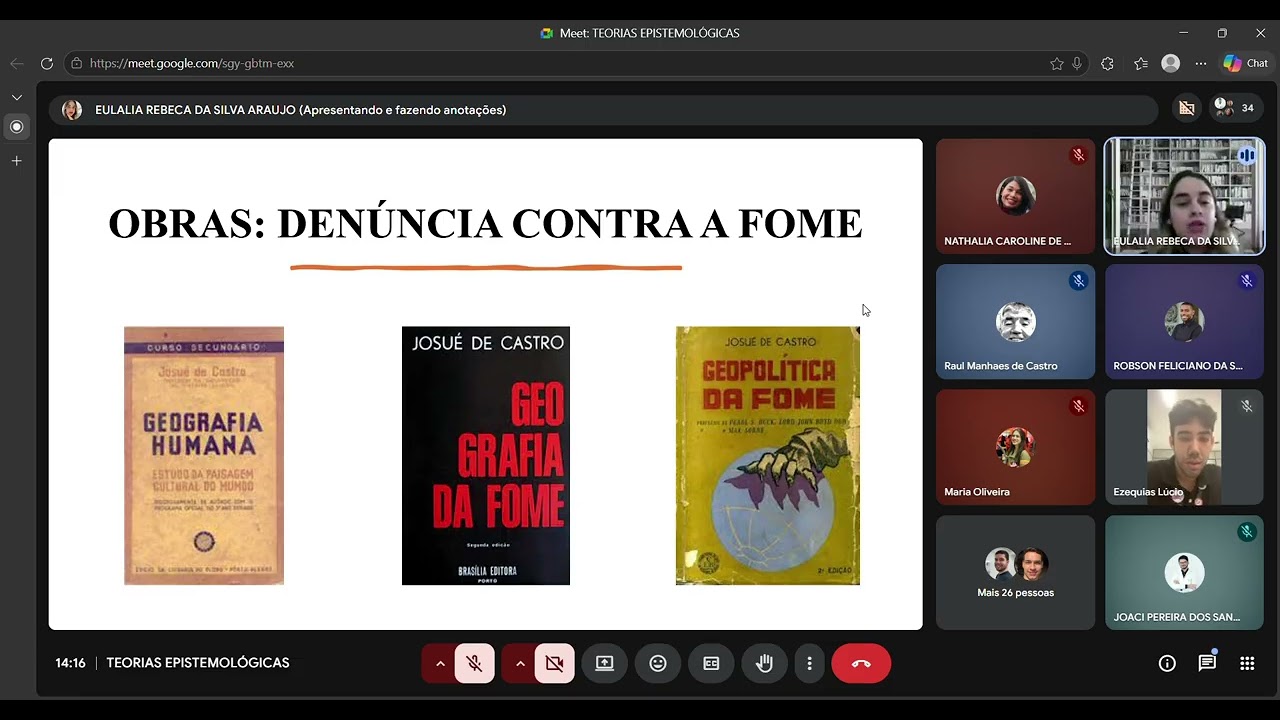1280x720 pixels.
Task: Click the Geografia da Fome book cover
Action: pyautogui.click(x=486, y=456)
